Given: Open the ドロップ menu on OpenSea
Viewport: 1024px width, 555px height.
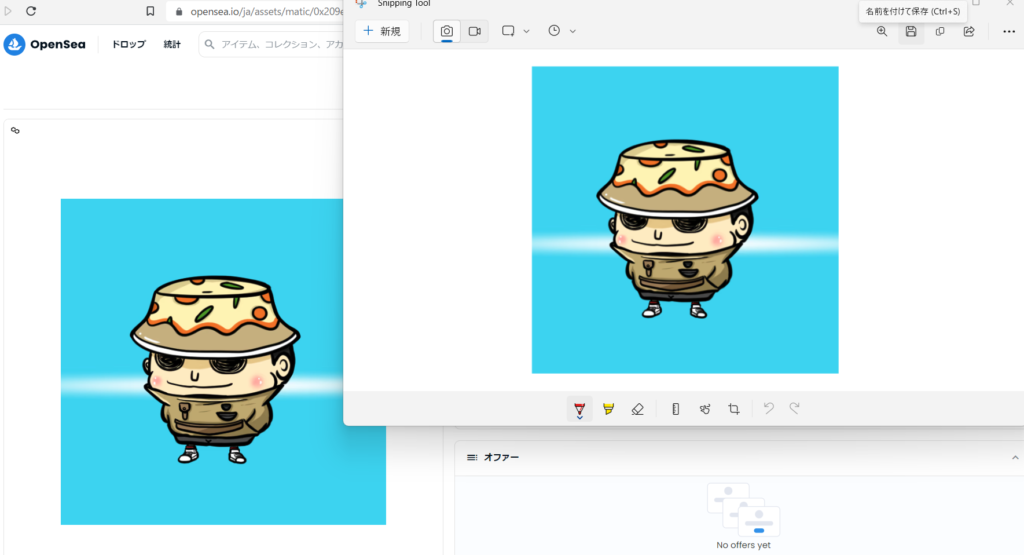Looking at the screenshot, I should coord(129,44).
